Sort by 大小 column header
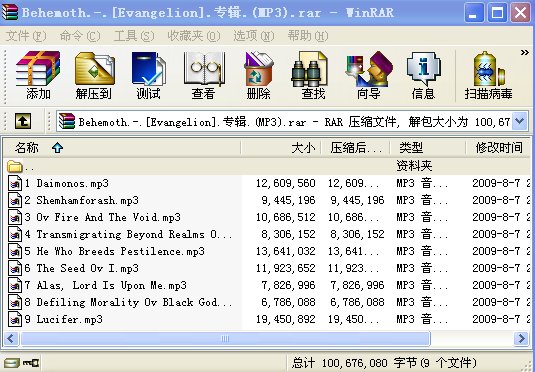This screenshot has height=372, width=535. tap(280, 148)
